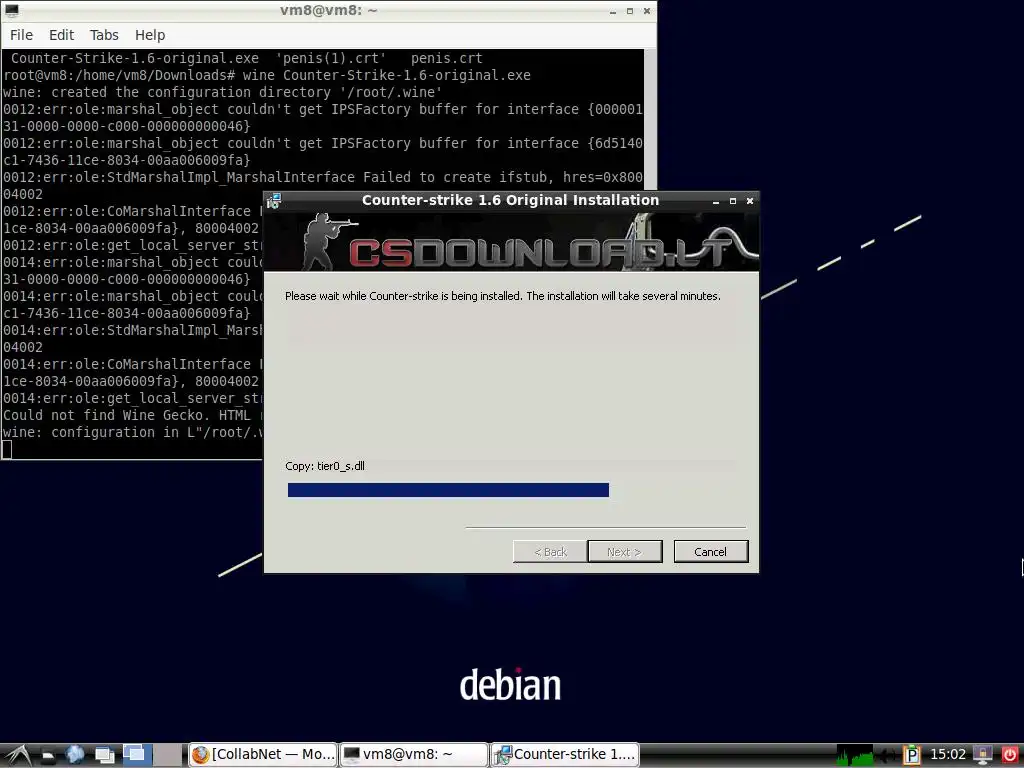
Task: Switch to the CollabNet Firefox taskbar window
Action: [263, 754]
